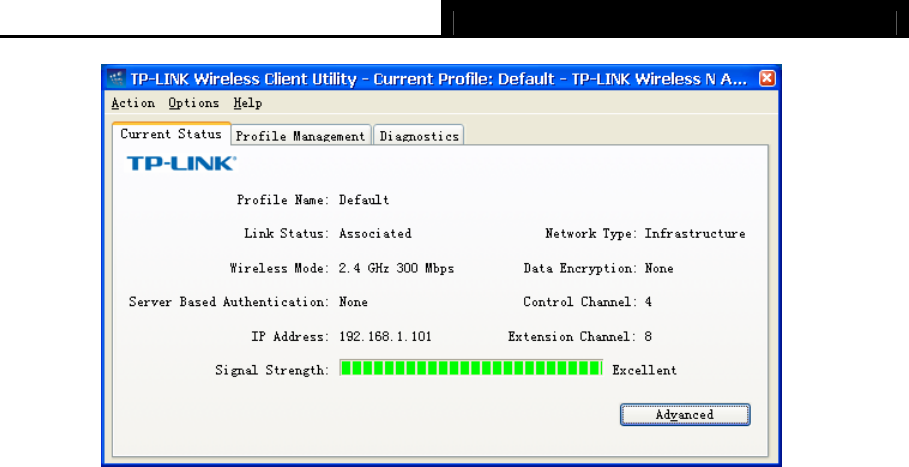The image size is (909, 467).
Task: Click the Control Channel value 4
Action: coord(648,302)
